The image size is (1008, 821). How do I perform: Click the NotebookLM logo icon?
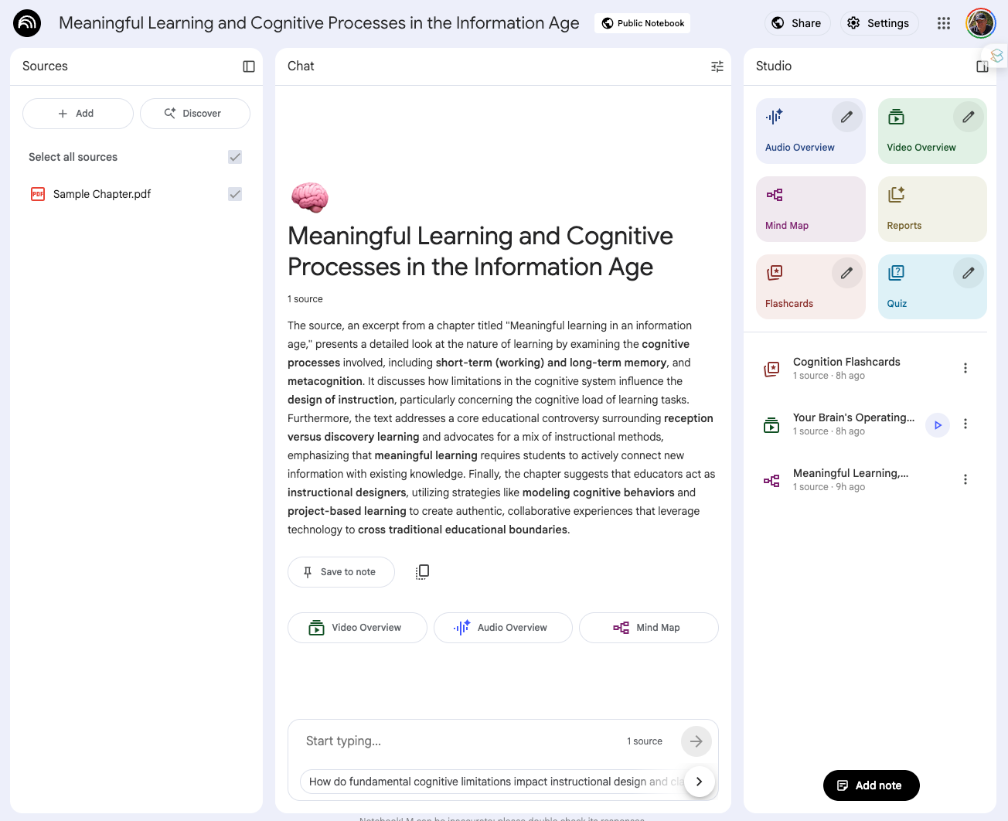27,23
